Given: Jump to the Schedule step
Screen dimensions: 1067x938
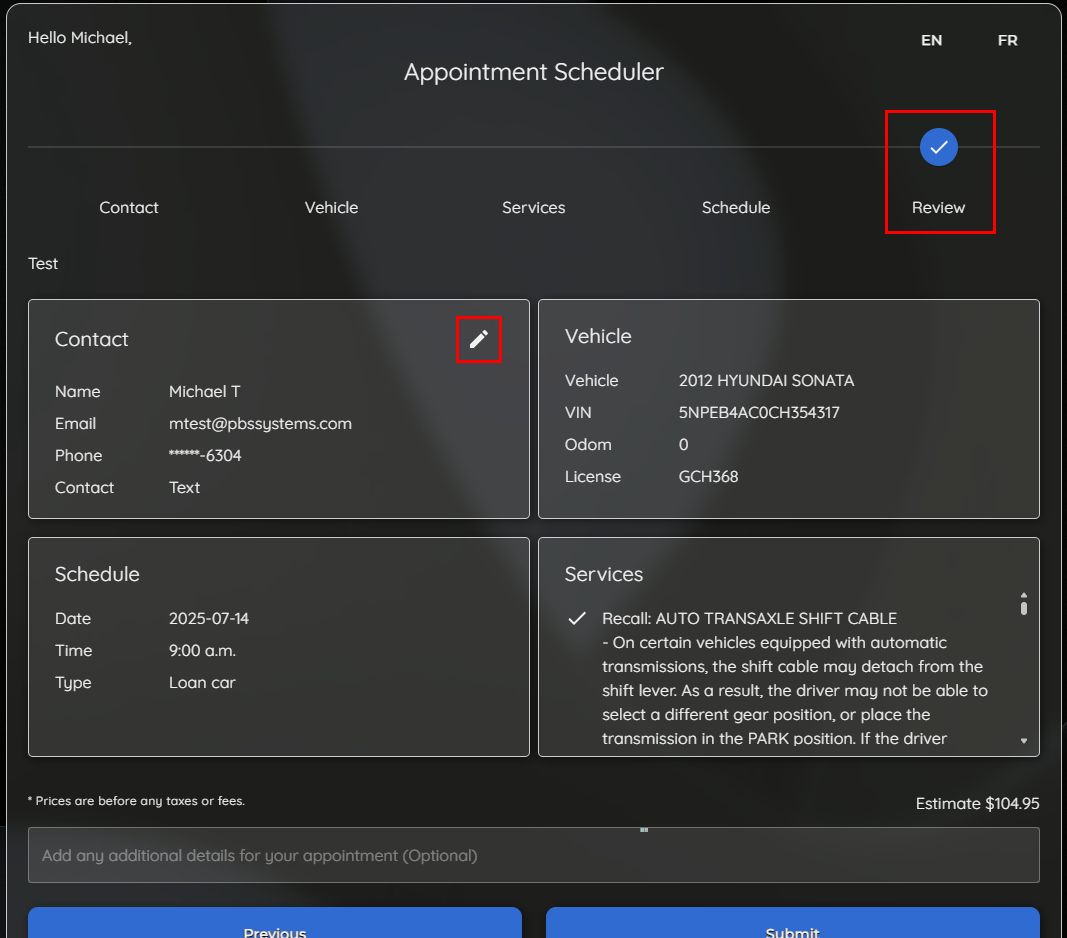Looking at the screenshot, I should click(736, 208).
